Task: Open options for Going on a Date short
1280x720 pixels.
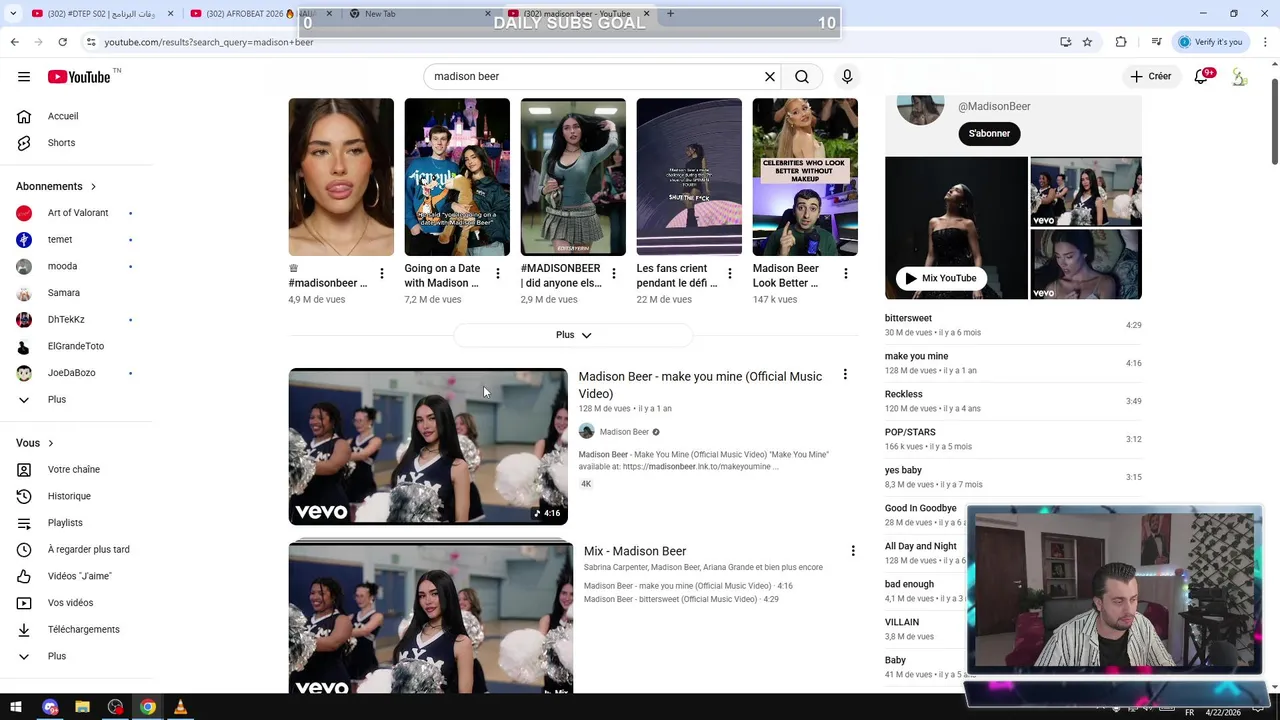Action: [497, 274]
